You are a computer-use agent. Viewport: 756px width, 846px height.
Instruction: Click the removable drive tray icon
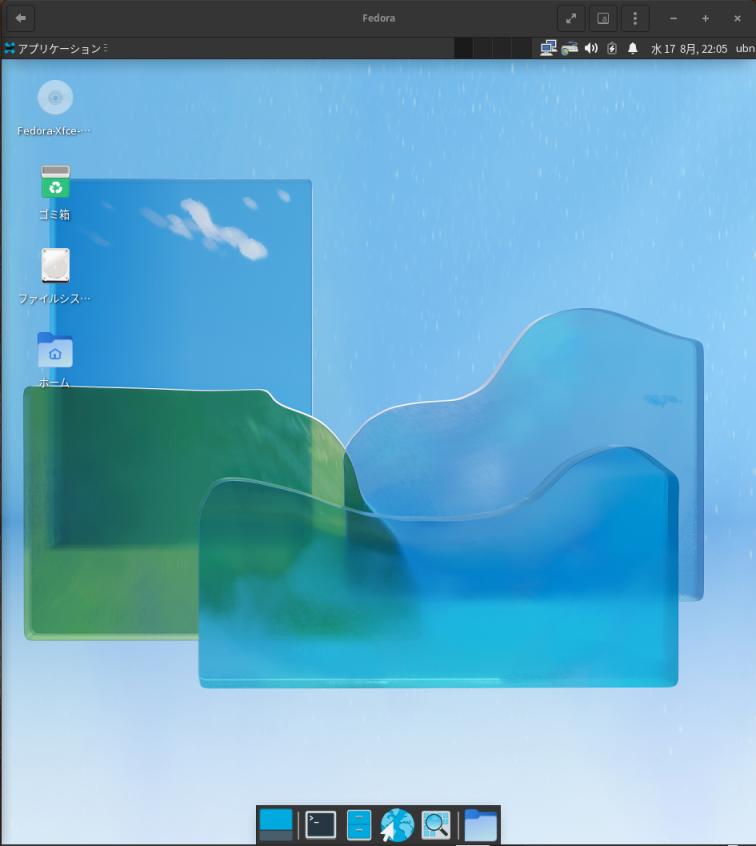click(x=569, y=49)
